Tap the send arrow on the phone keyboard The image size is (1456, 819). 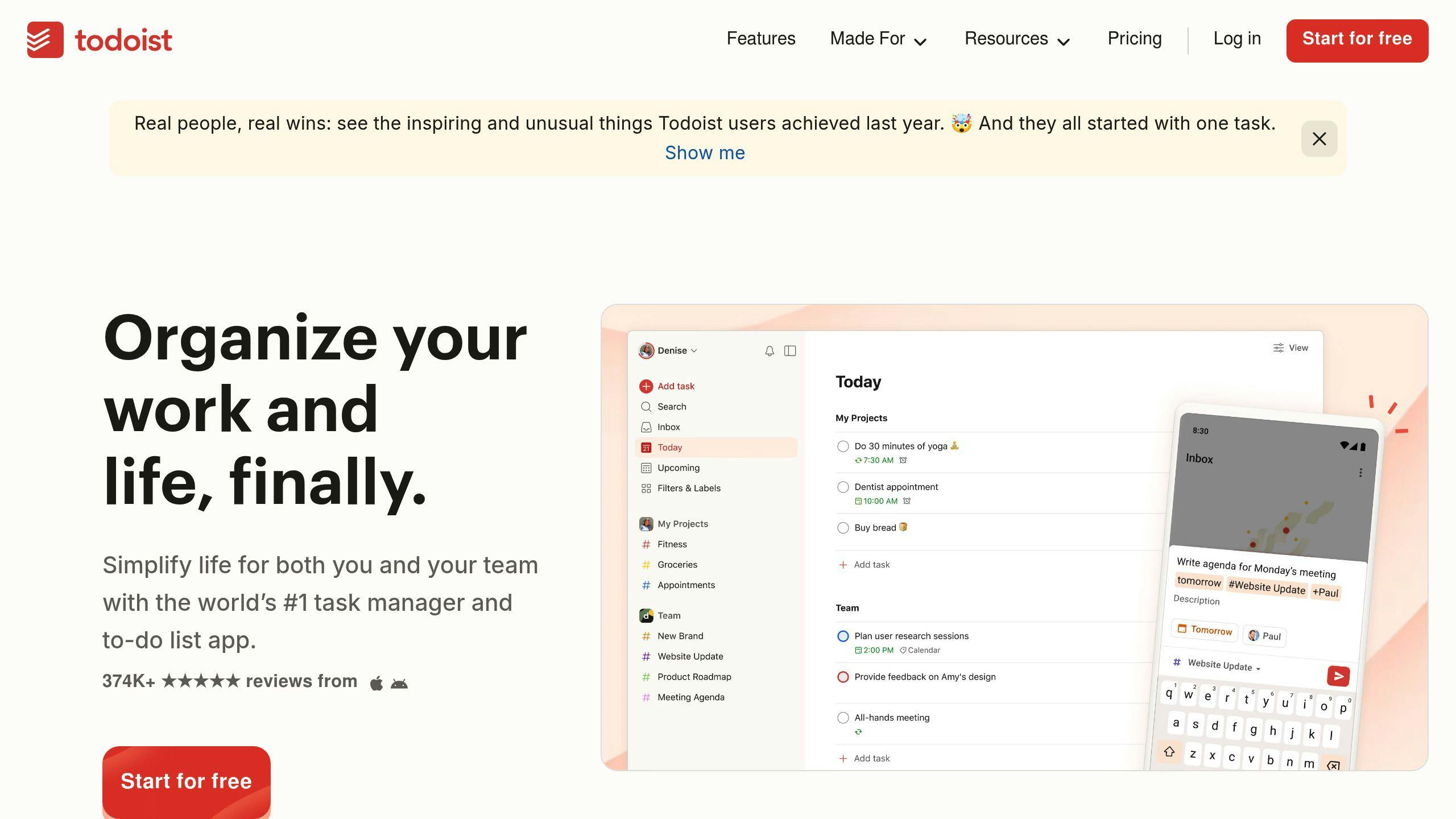[x=1338, y=676]
